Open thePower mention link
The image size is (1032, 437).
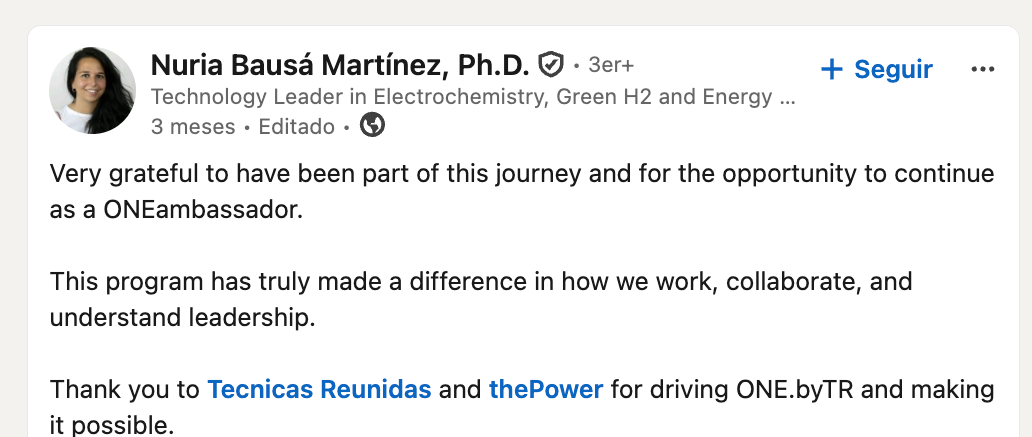pos(546,390)
